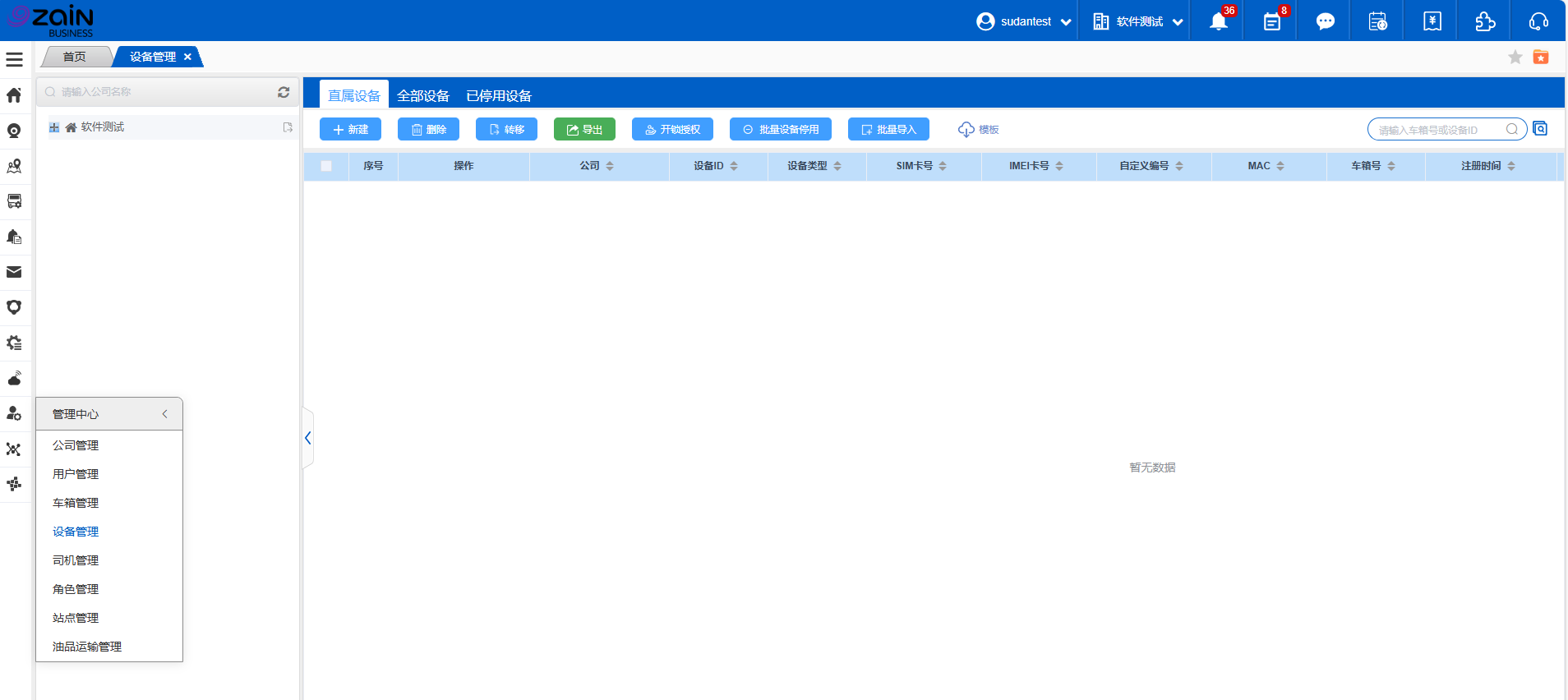Screen dimensions: 1568x700
Task: Refresh the company tree list
Action: point(284,92)
